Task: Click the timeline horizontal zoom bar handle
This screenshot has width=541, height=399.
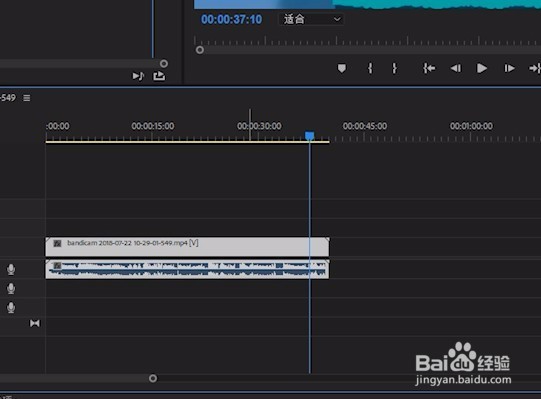Action: [x=153, y=378]
